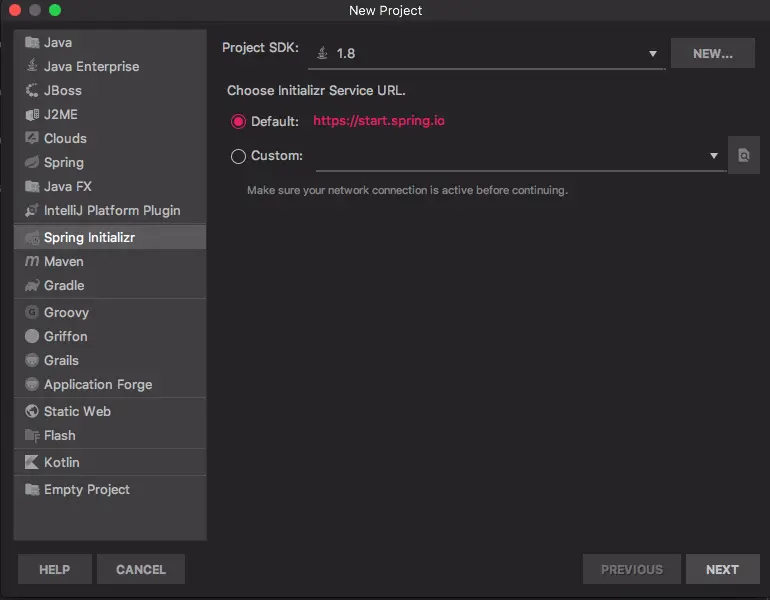Select Maven in project type list

pyautogui.click(x=110, y=261)
